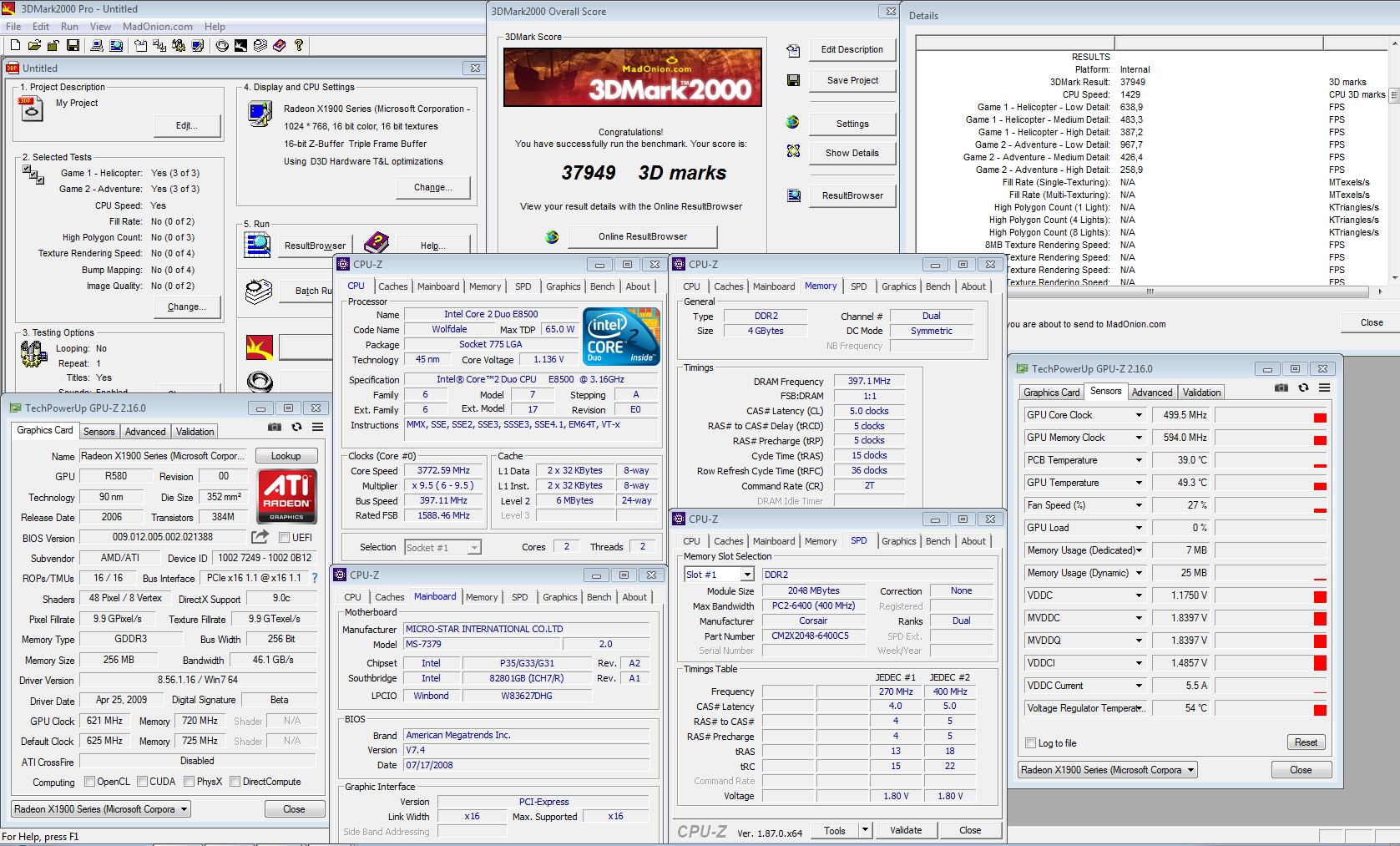Viewport: 1400px width, 846px height.
Task: Click the selected tests checkmarks toolbar icon
Action: [159, 45]
